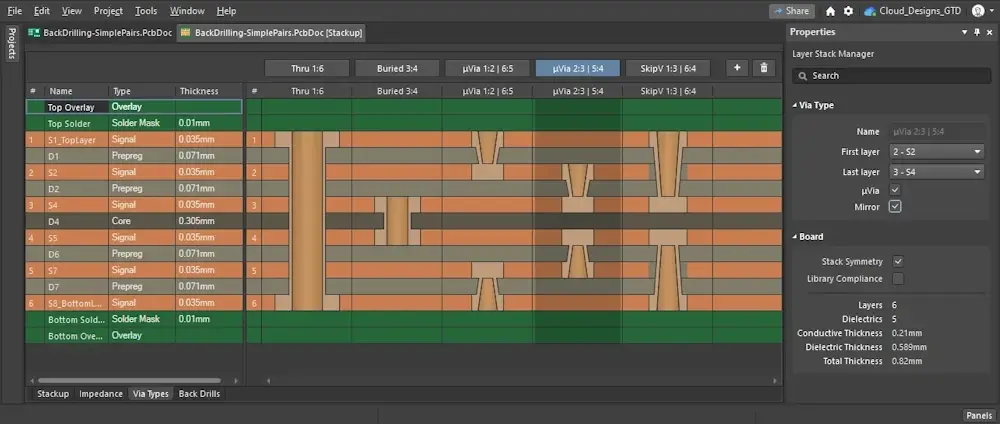This screenshot has height=424, width=1000.
Task: Pin the Properties panel with pin icon
Action: click(977, 32)
